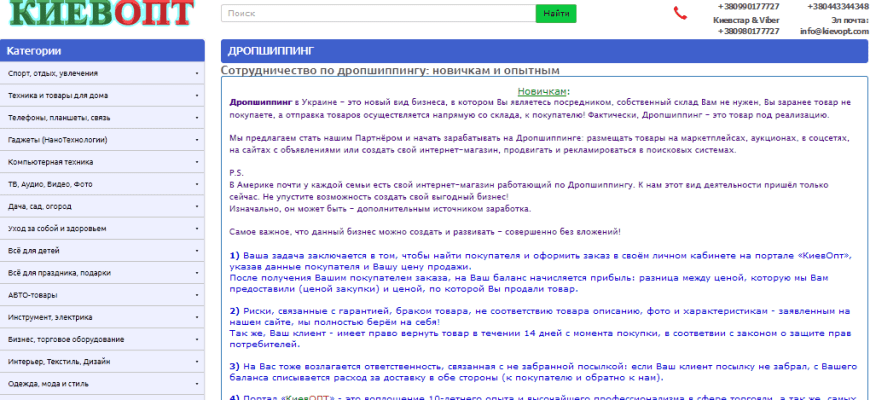The image size is (870, 400).
Task: Select the Уход за собой и здоровьем category
Action: pyautogui.click(x=102, y=229)
